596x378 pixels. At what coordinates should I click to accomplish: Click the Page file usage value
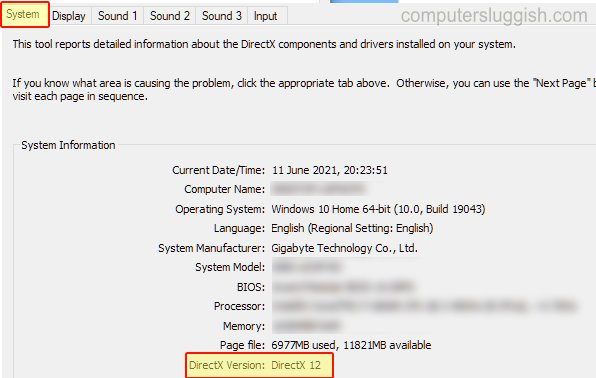(x=351, y=345)
